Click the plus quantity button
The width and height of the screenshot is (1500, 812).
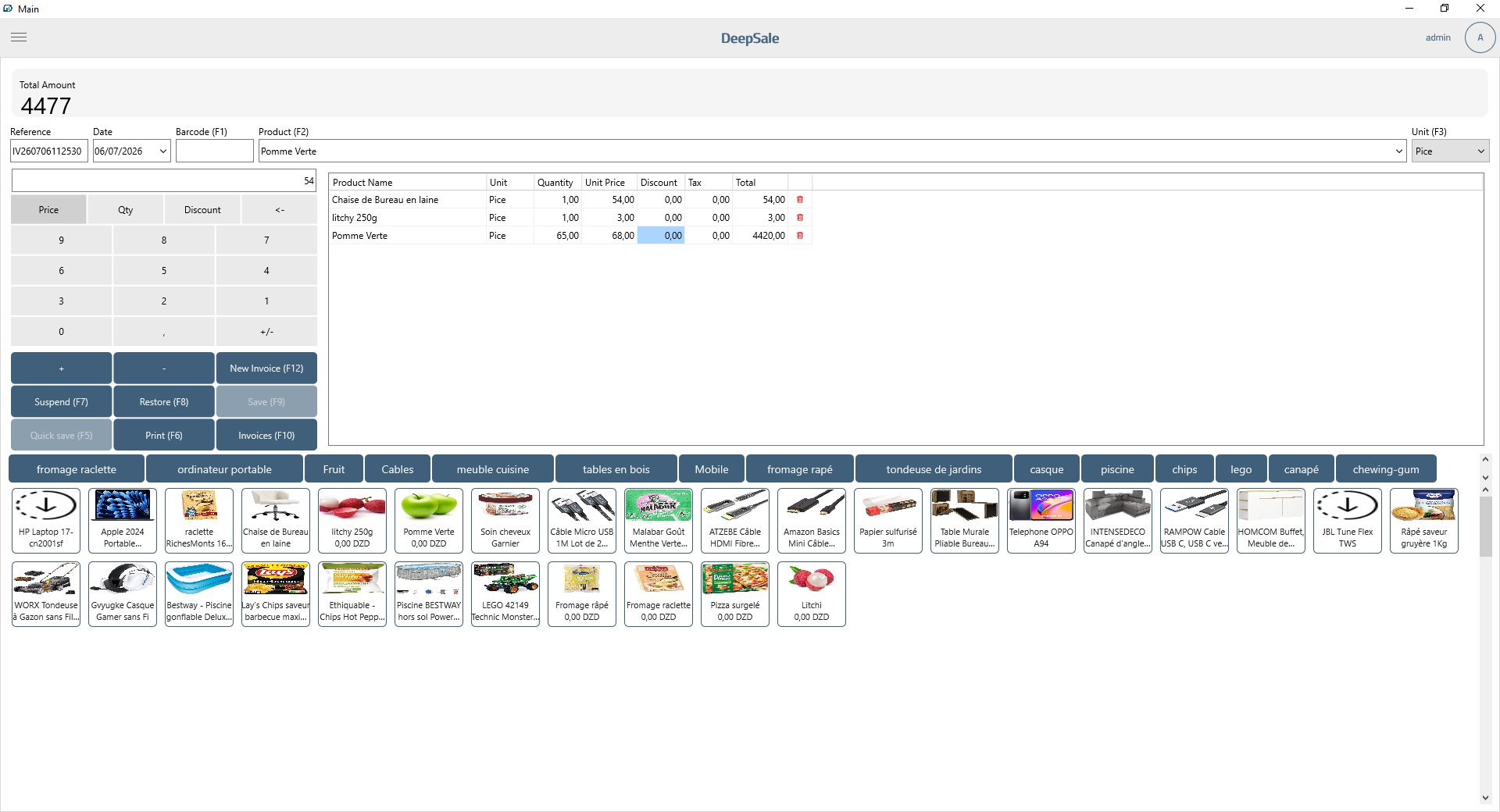click(61, 369)
